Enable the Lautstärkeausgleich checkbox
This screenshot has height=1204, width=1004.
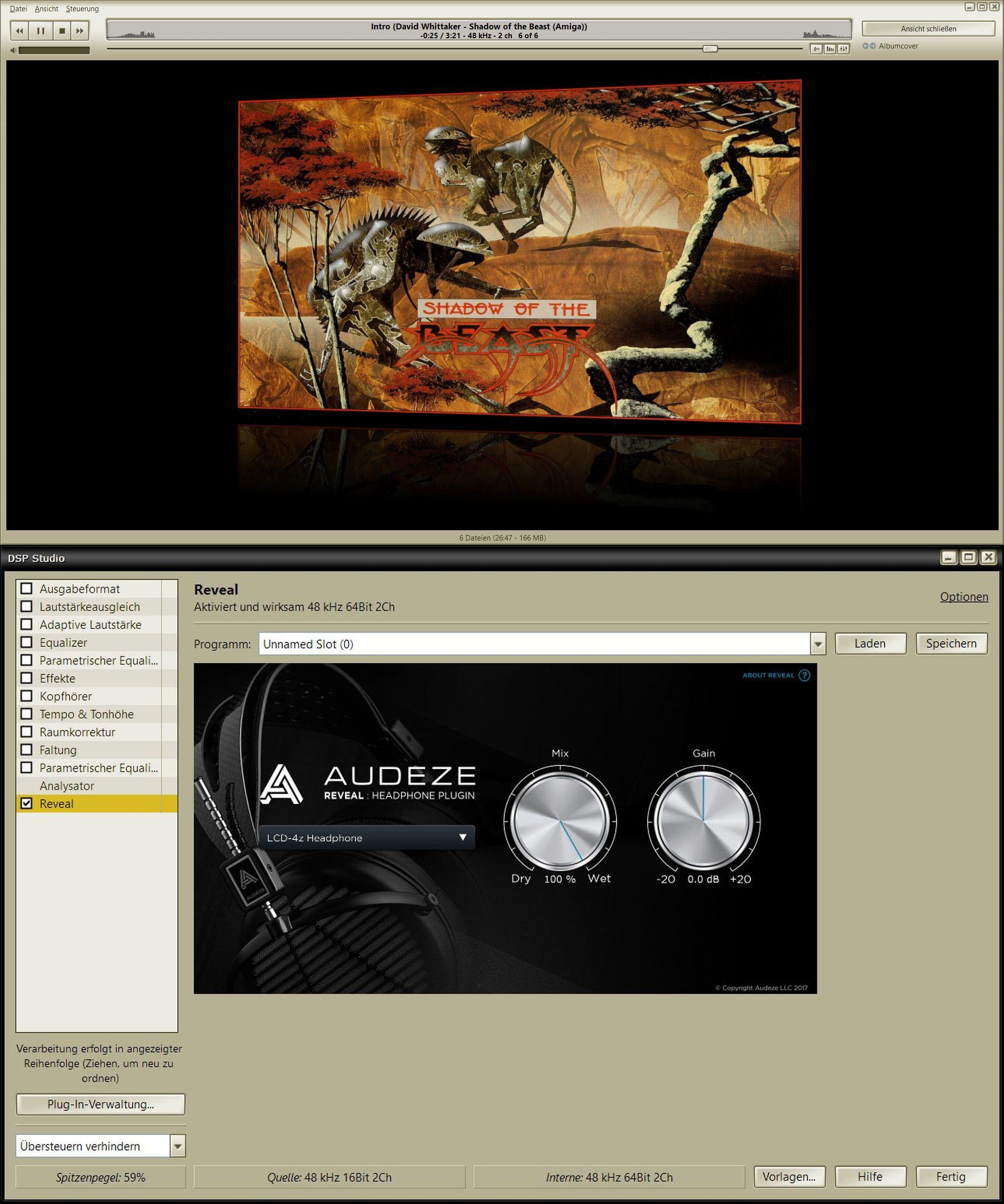(26, 606)
